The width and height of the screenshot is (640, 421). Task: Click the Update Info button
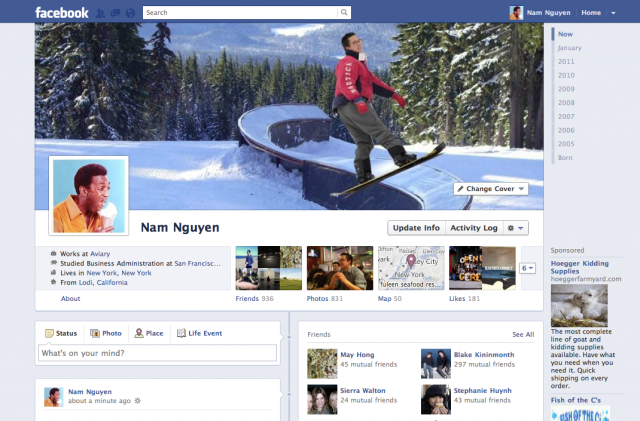[416, 228]
